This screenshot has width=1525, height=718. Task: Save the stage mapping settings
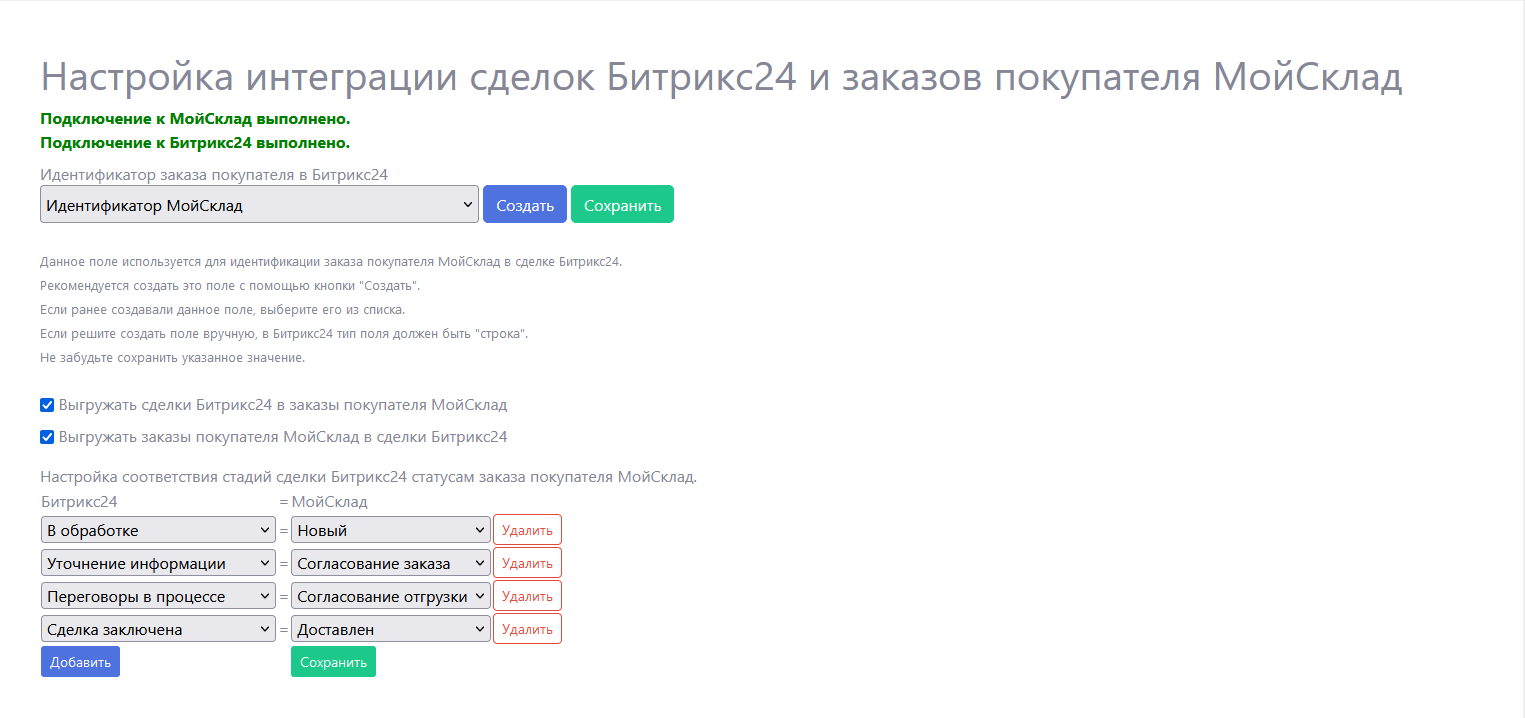point(333,662)
